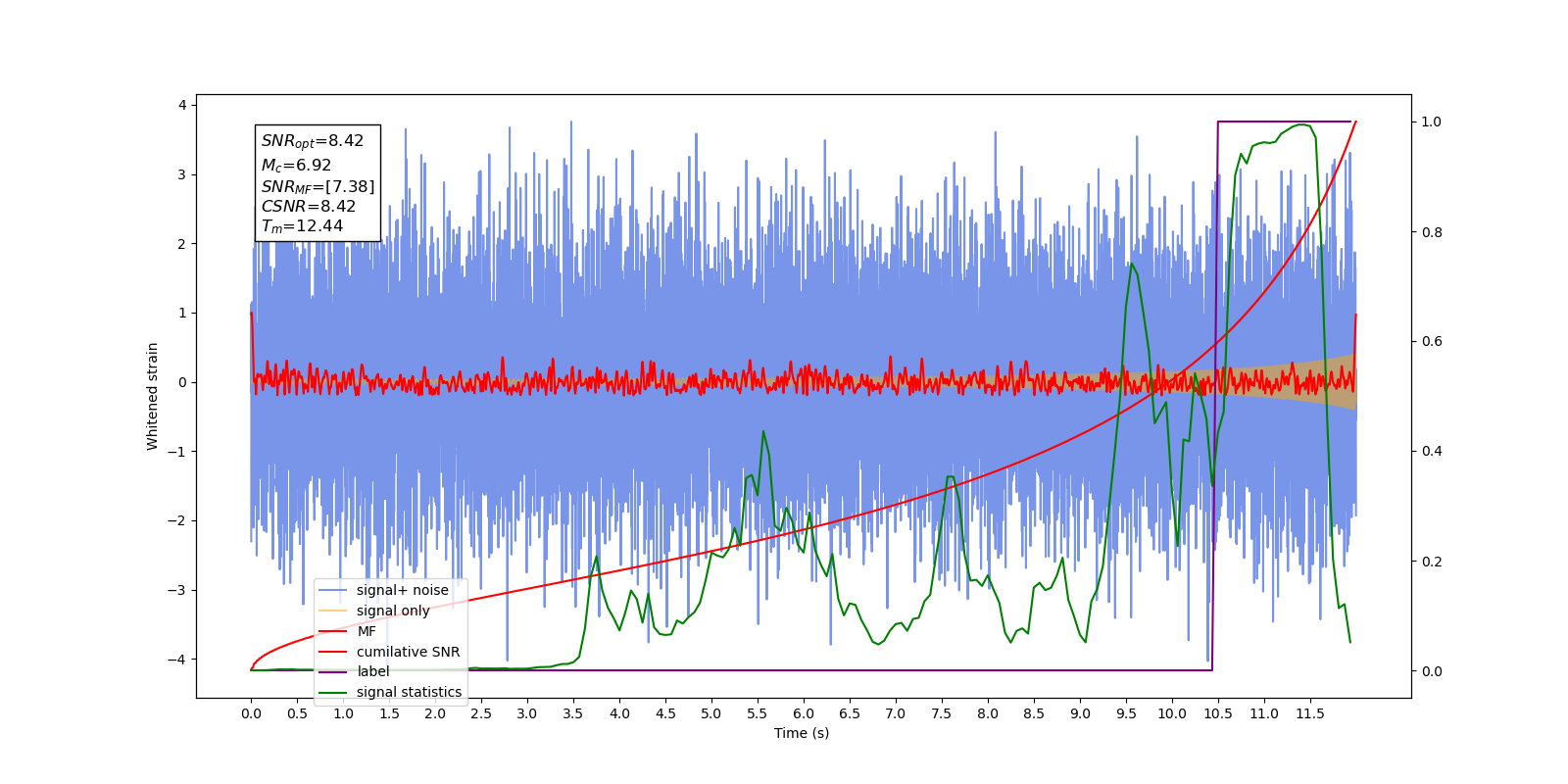Click the purple line sample for 'label'
This screenshot has width=1568, height=784.
tap(334, 671)
